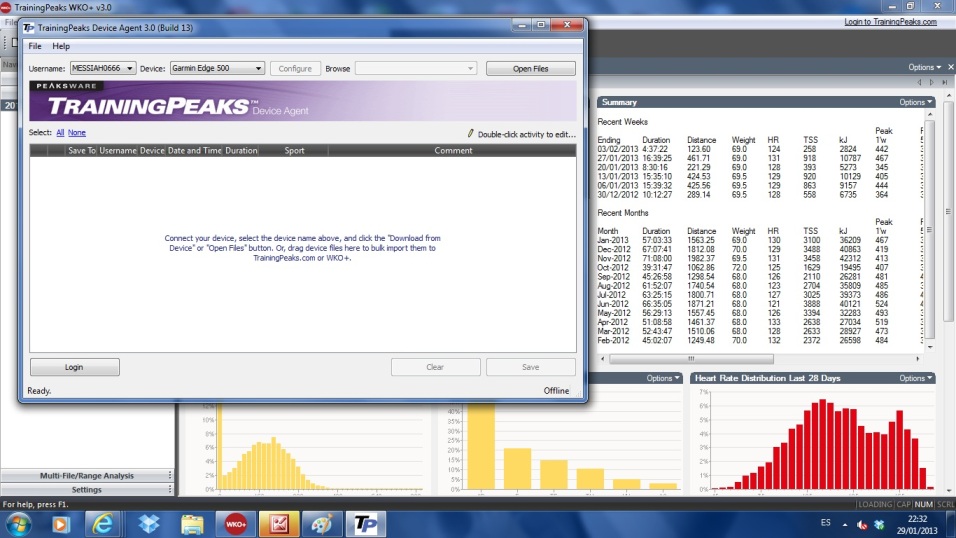Follow the Login to TrainingPeaks.com link

tap(890, 21)
